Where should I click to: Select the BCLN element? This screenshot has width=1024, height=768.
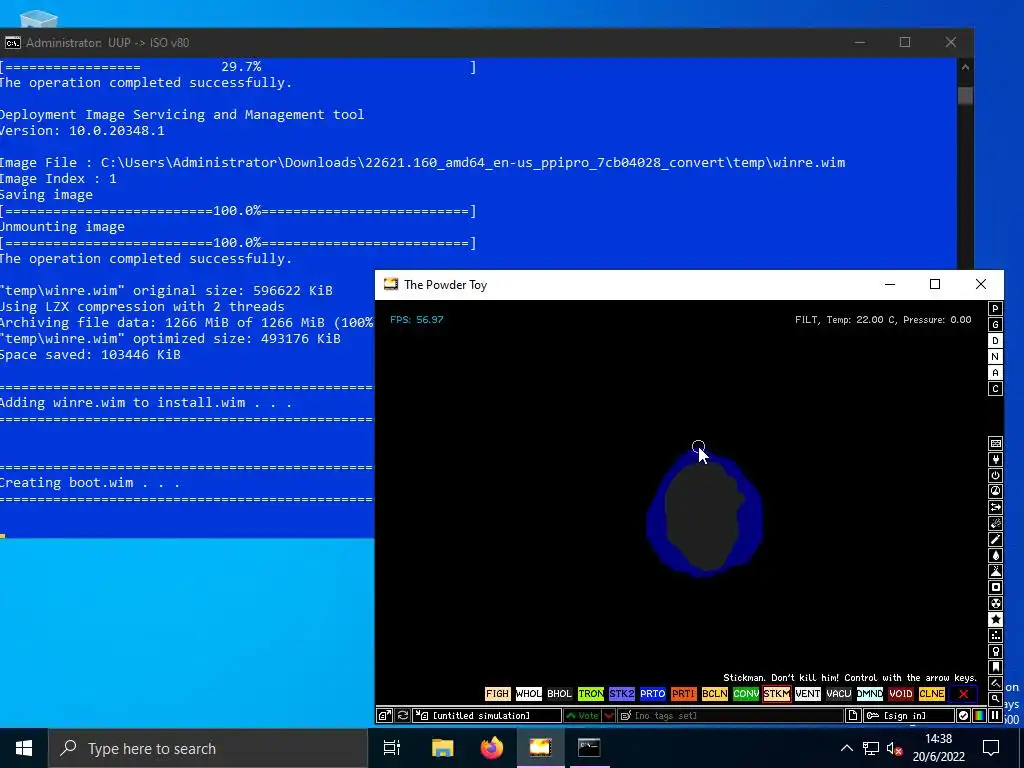point(714,694)
